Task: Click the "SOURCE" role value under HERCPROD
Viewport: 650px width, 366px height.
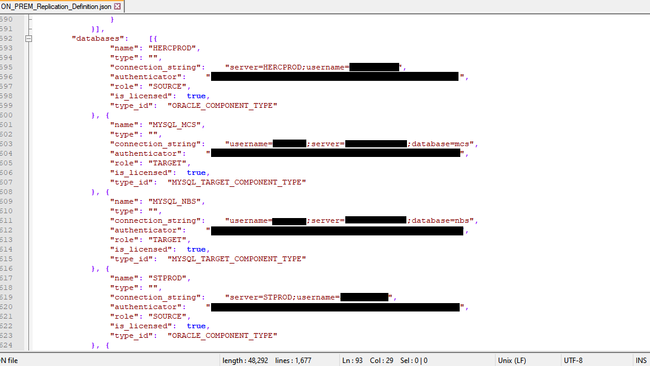Action: 167,87
